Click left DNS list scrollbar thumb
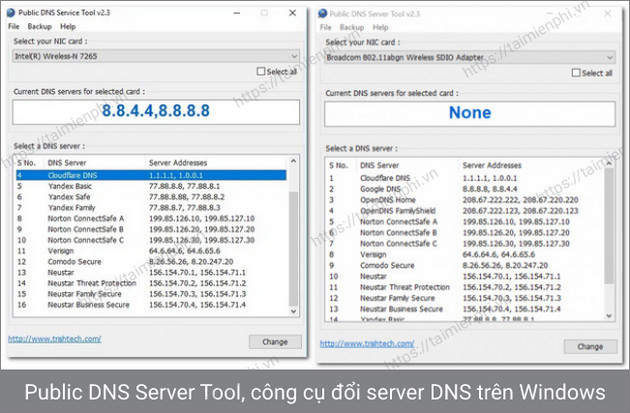The image size is (630, 413). pyautogui.click(x=293, y=249)
